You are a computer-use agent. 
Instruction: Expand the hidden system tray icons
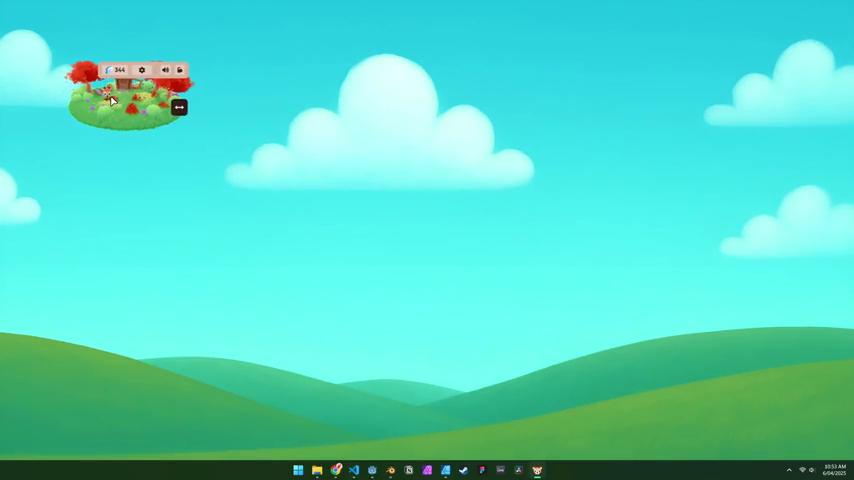click(789, 470)
